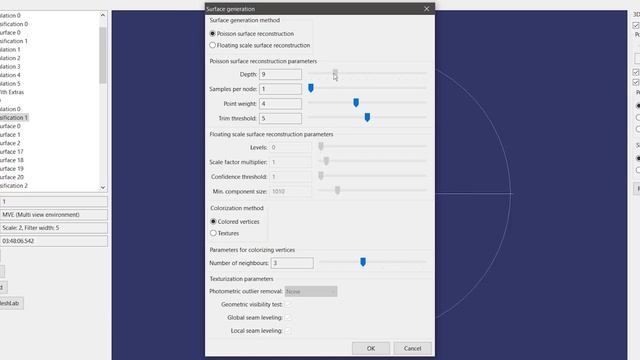Click the Depth slider handle
The width and height of the screenshot is (640, 360).
point(335,73)
